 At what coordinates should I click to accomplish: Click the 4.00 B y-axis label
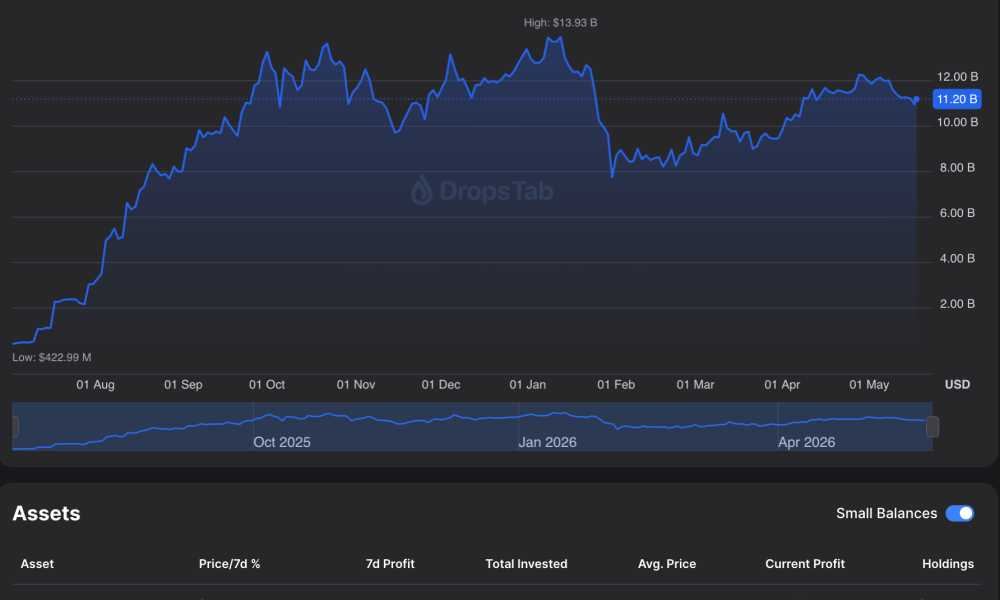coord(957,258)
